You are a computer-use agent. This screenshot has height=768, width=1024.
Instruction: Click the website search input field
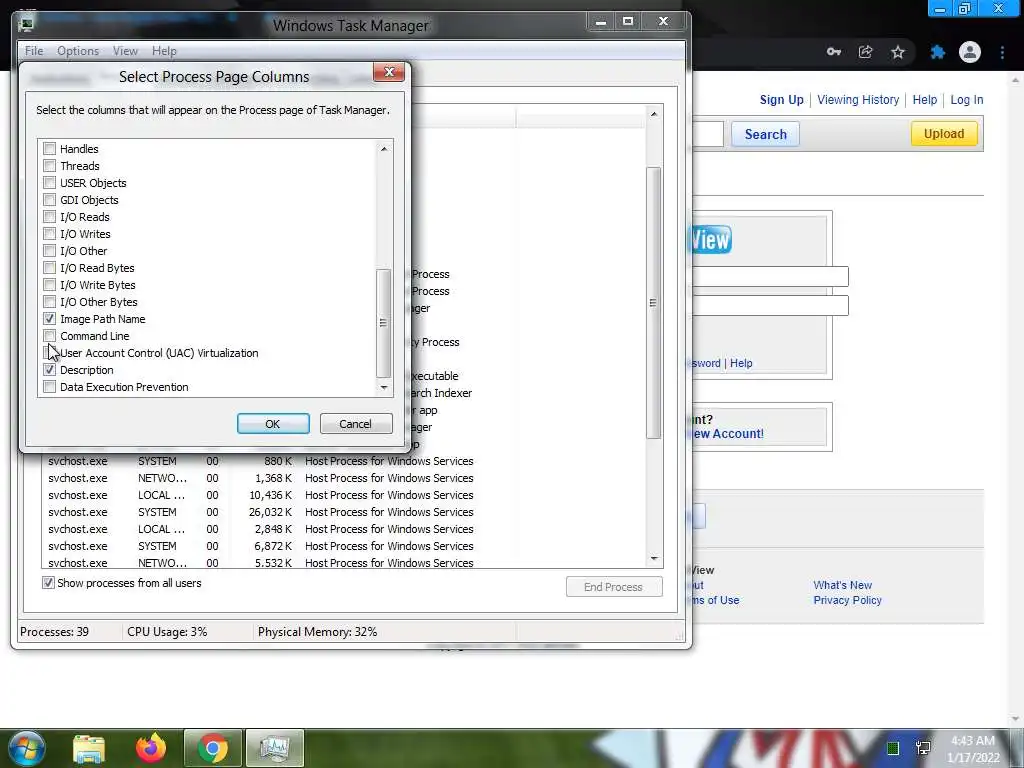(708, 135)
